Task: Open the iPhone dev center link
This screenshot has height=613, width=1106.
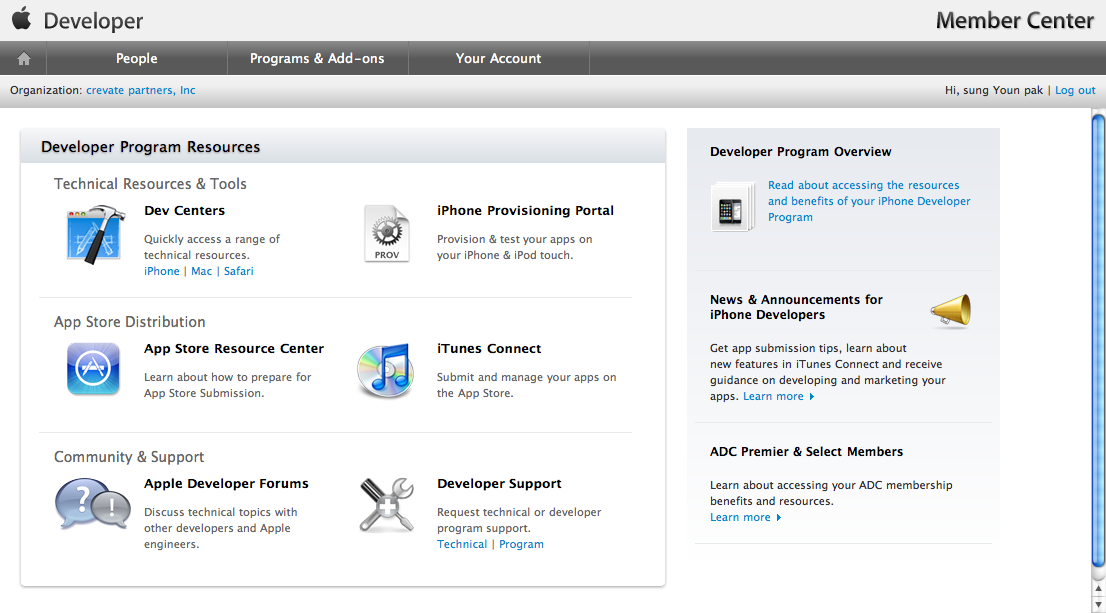Action: coord(162,271)
